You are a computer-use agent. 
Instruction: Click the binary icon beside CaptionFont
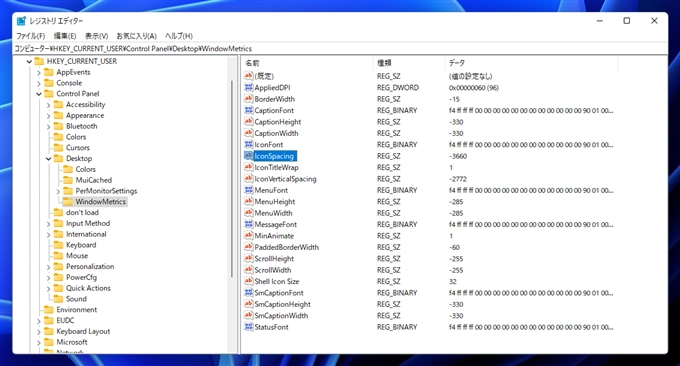(248, 110)
